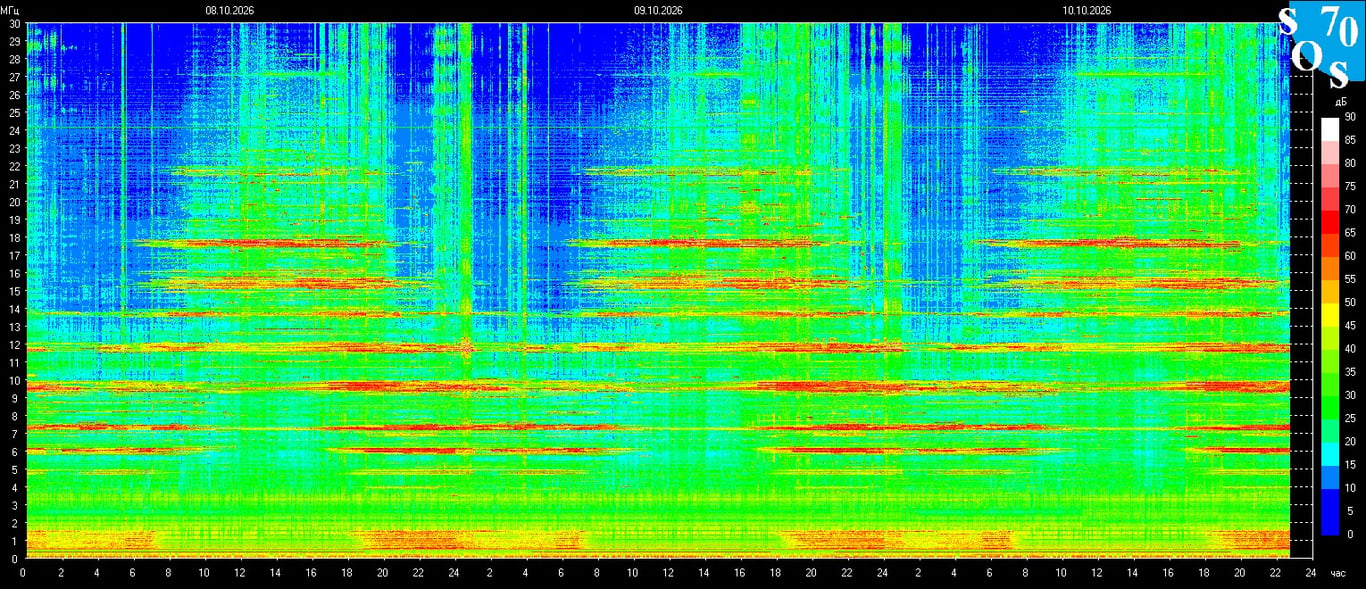Screen dimensions: 1366x589
Task: Select the 09.10.2026 date label
Action: pyautogui.click(x=658, y=10)
